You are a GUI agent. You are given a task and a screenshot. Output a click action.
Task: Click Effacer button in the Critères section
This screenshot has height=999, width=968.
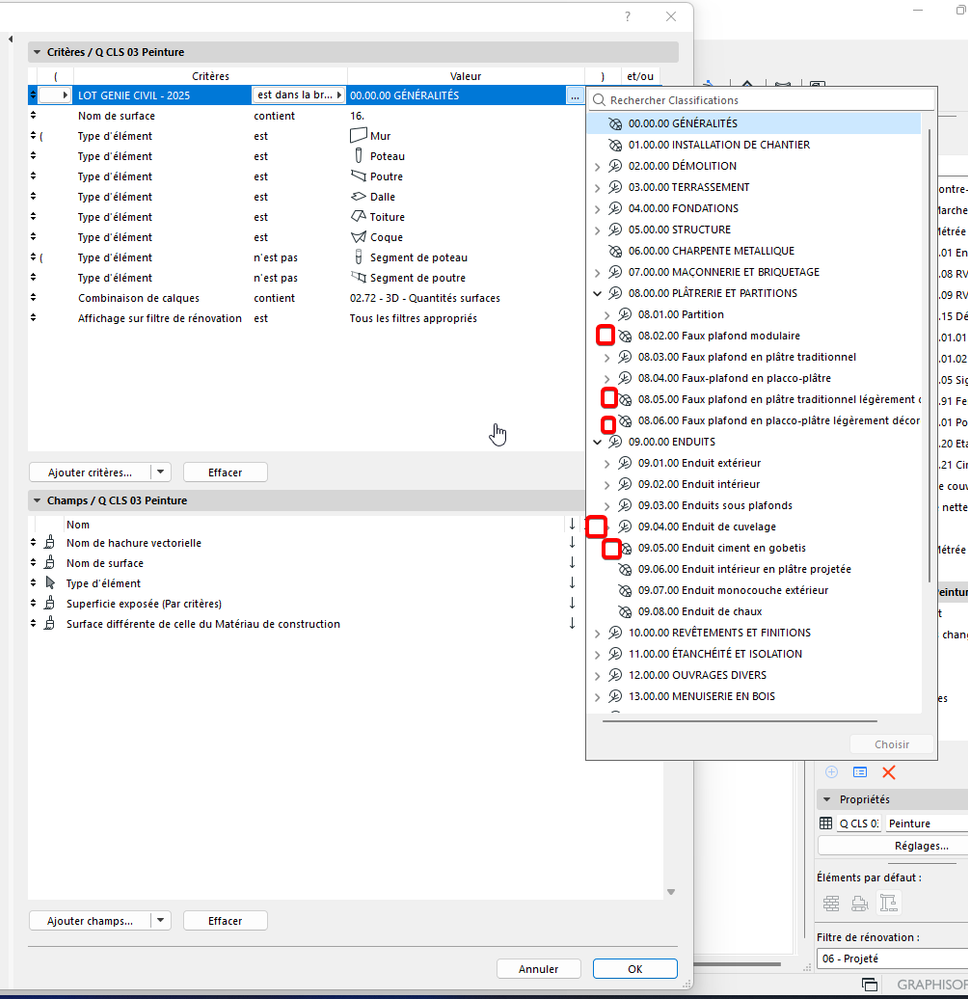coord(225,472)
